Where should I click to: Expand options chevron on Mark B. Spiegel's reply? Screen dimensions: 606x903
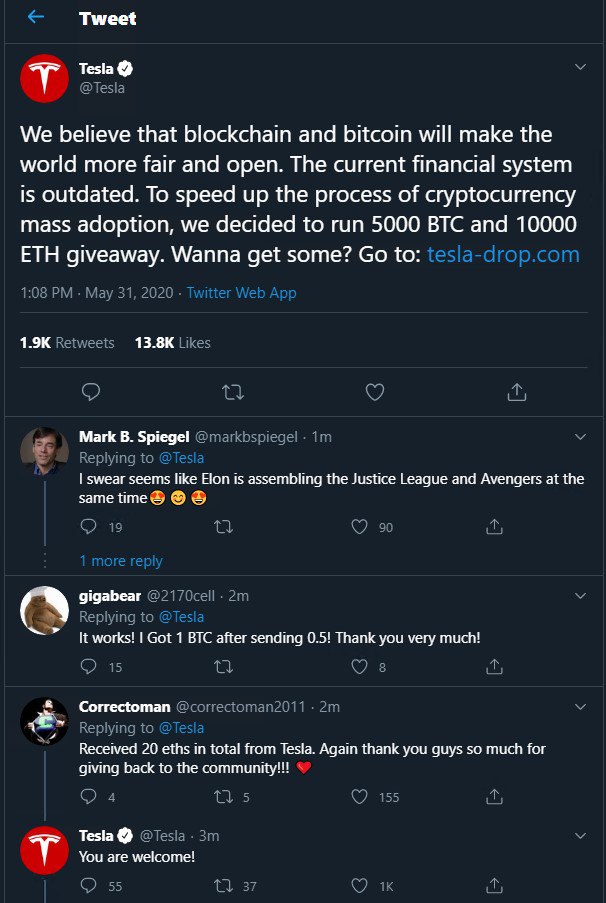(580, 437)
